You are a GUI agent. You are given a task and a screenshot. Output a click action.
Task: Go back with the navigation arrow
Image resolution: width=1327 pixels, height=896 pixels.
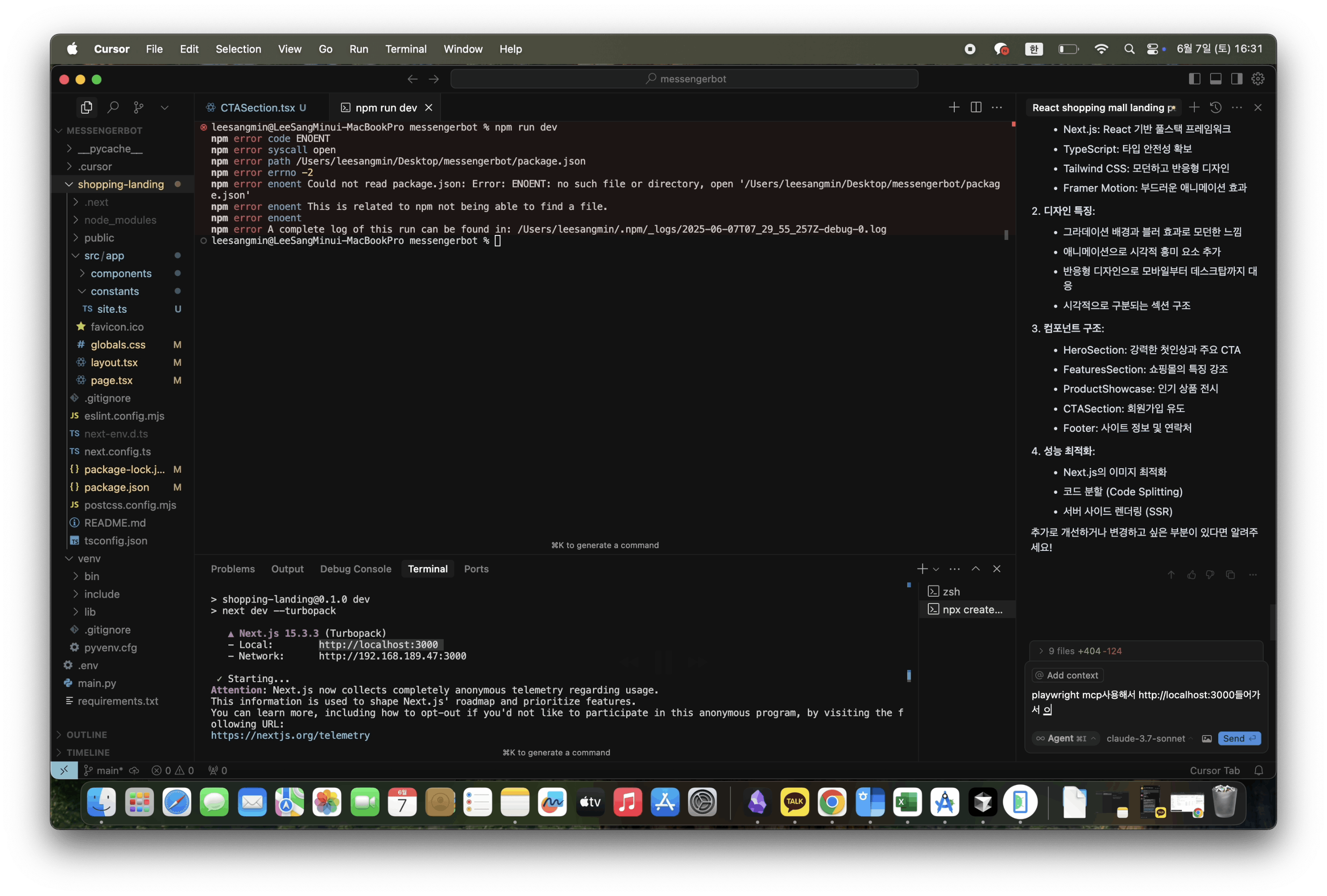click(x=412, y=79)
